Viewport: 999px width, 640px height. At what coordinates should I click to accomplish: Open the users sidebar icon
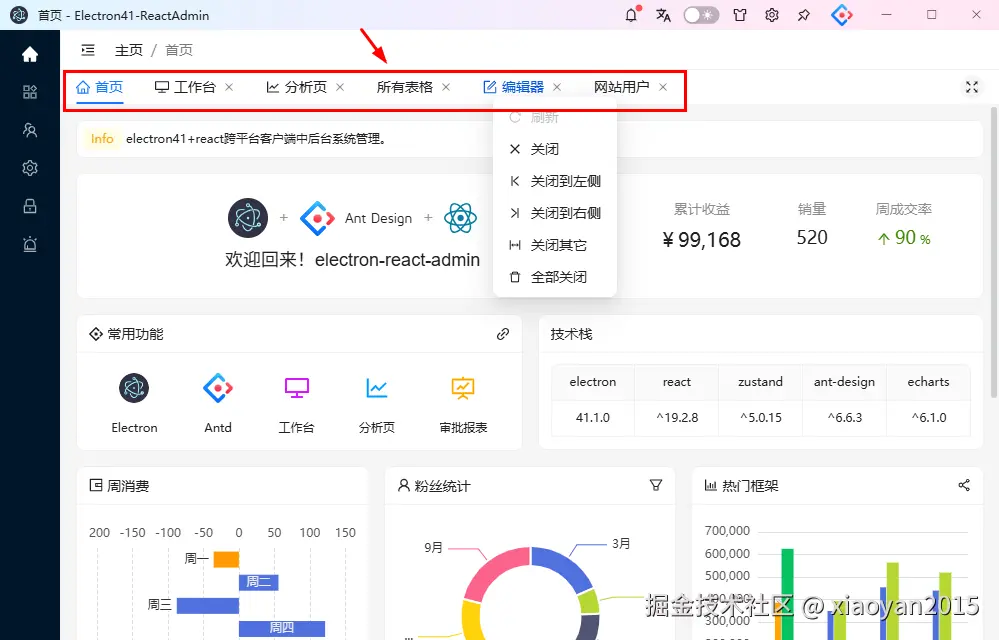[x=30, y=131]
